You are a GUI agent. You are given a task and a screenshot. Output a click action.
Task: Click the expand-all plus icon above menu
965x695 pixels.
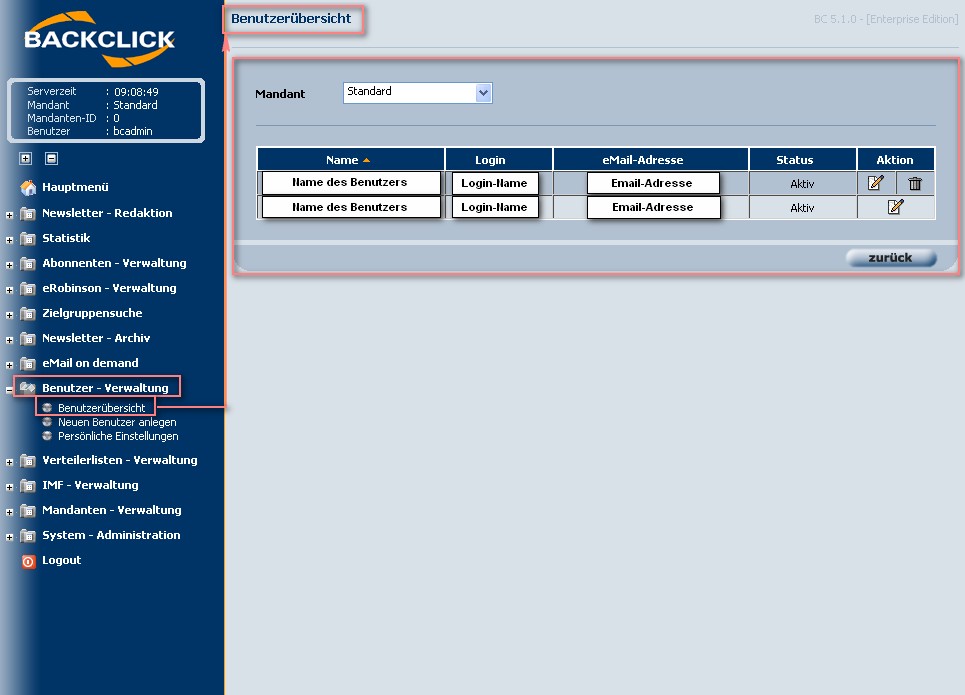(26, 158)
